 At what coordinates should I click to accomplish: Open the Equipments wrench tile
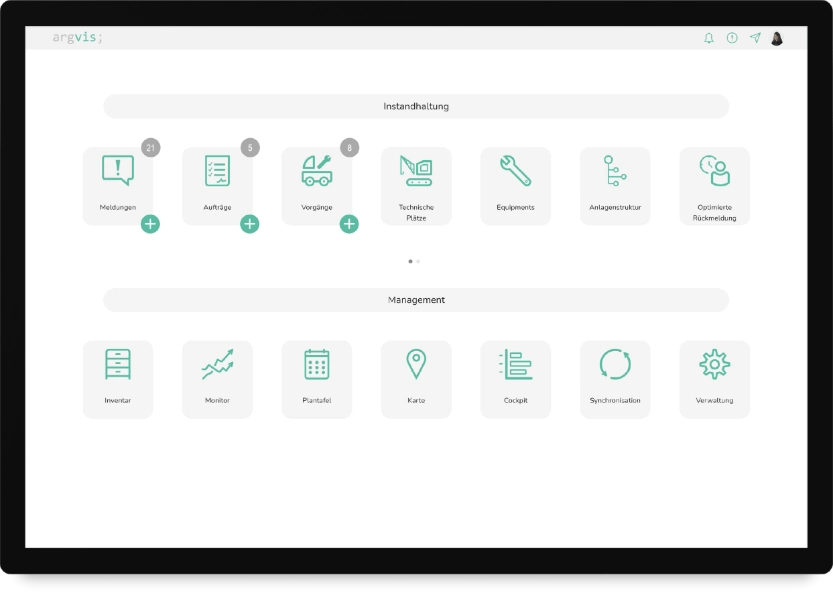click(515, 186)
